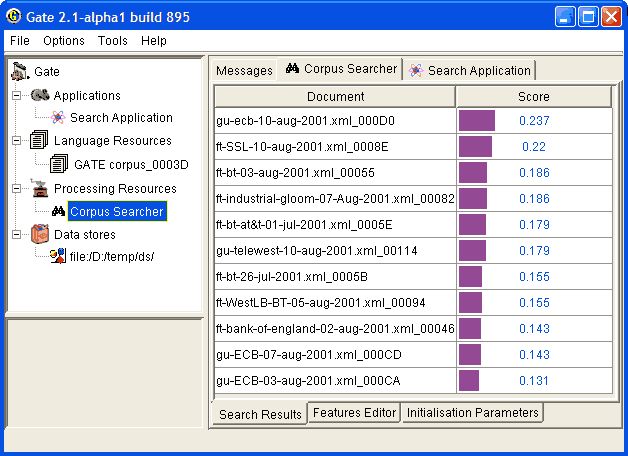The image size is (628, 456).
Task: Collapse the Data stores tree node
Action: point(17,234)
